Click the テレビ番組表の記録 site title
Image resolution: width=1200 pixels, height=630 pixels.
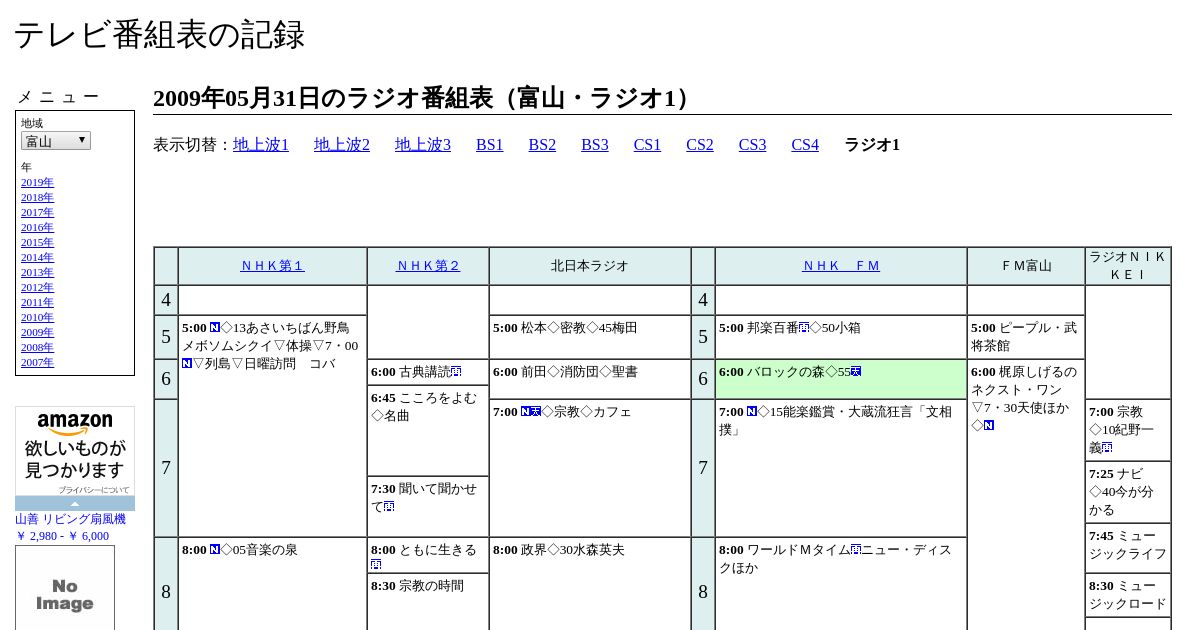tap(159, 34)
